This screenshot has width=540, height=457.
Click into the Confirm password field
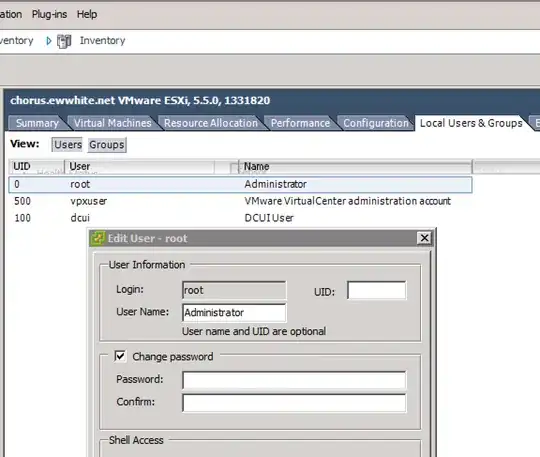tap(294, 403)
